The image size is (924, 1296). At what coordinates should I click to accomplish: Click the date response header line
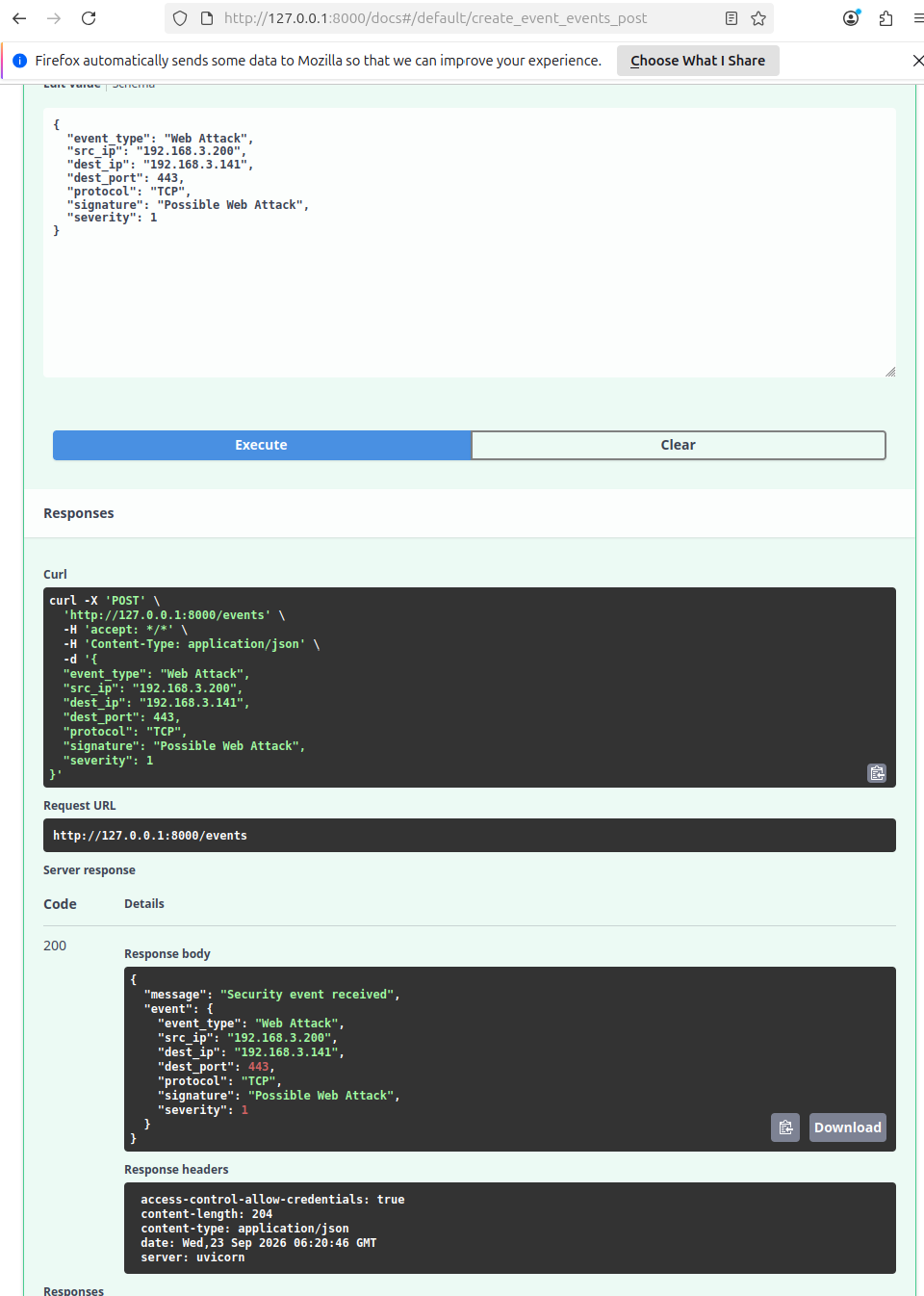coord(259,1243)
